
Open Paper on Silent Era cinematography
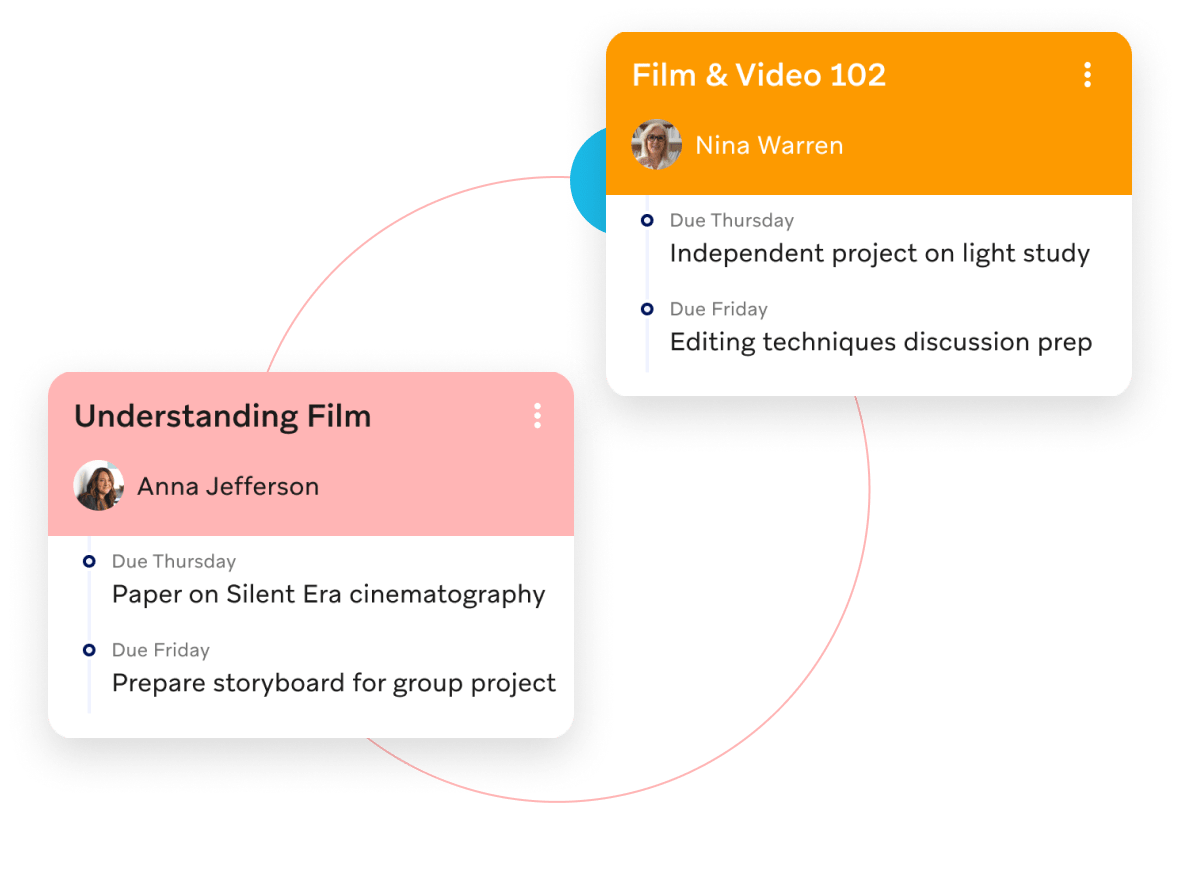pyautogui.click(x=328, y=595)
